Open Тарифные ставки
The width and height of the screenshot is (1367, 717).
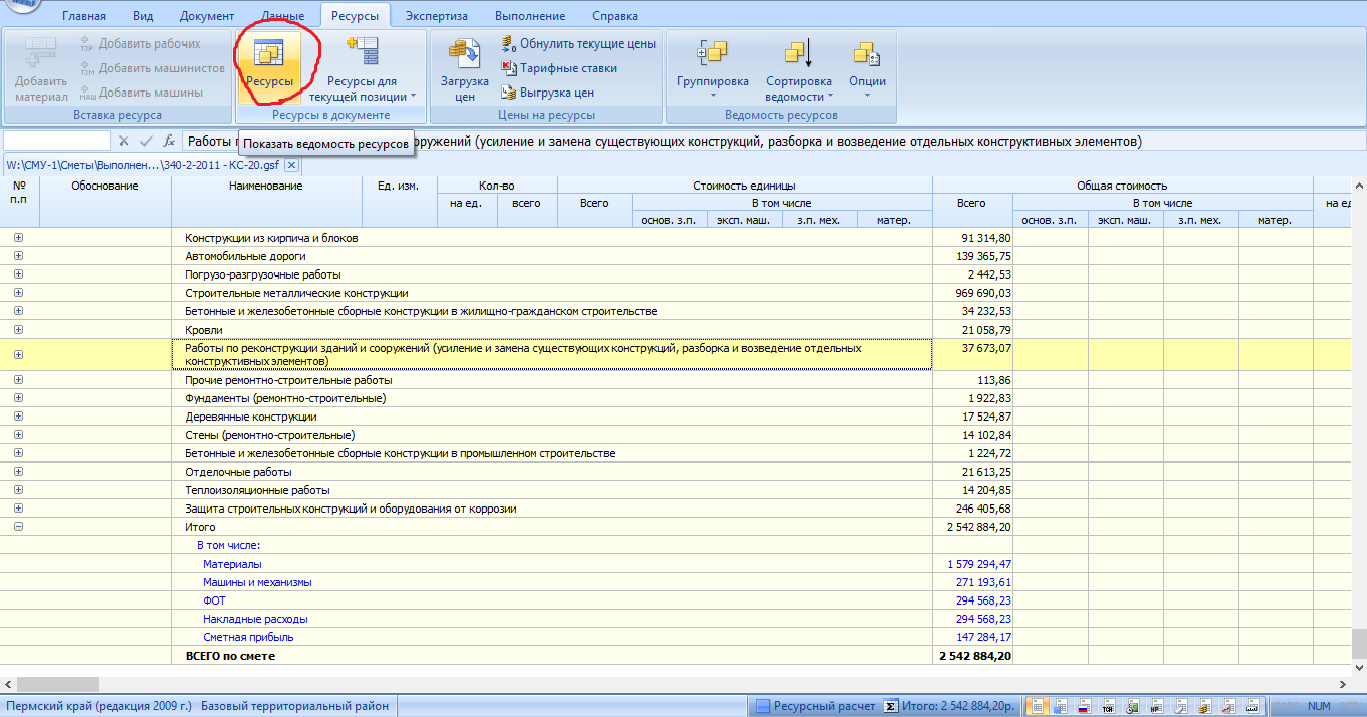(x=559, y=68)
